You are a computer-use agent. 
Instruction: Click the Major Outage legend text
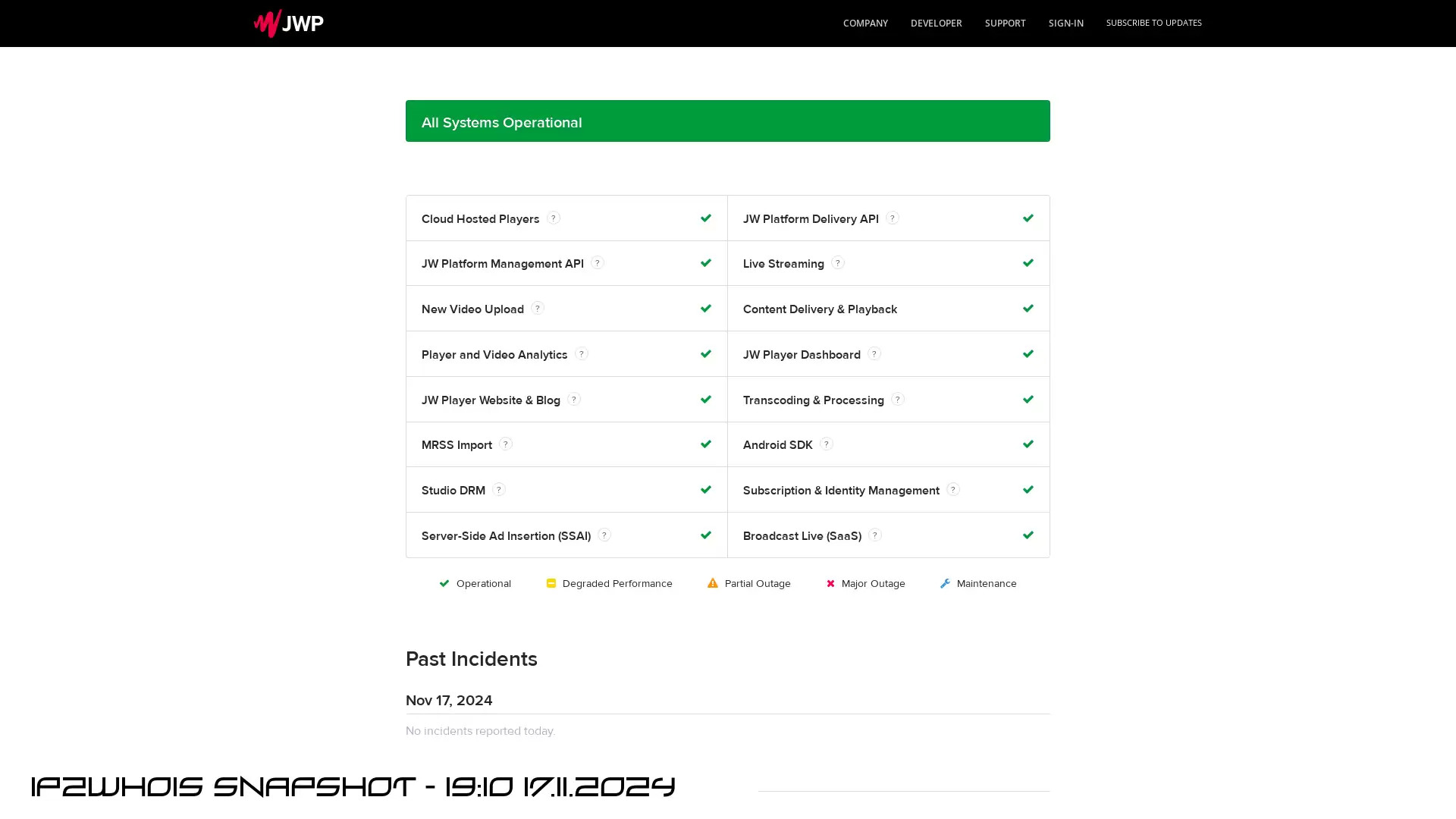point(874,584)
